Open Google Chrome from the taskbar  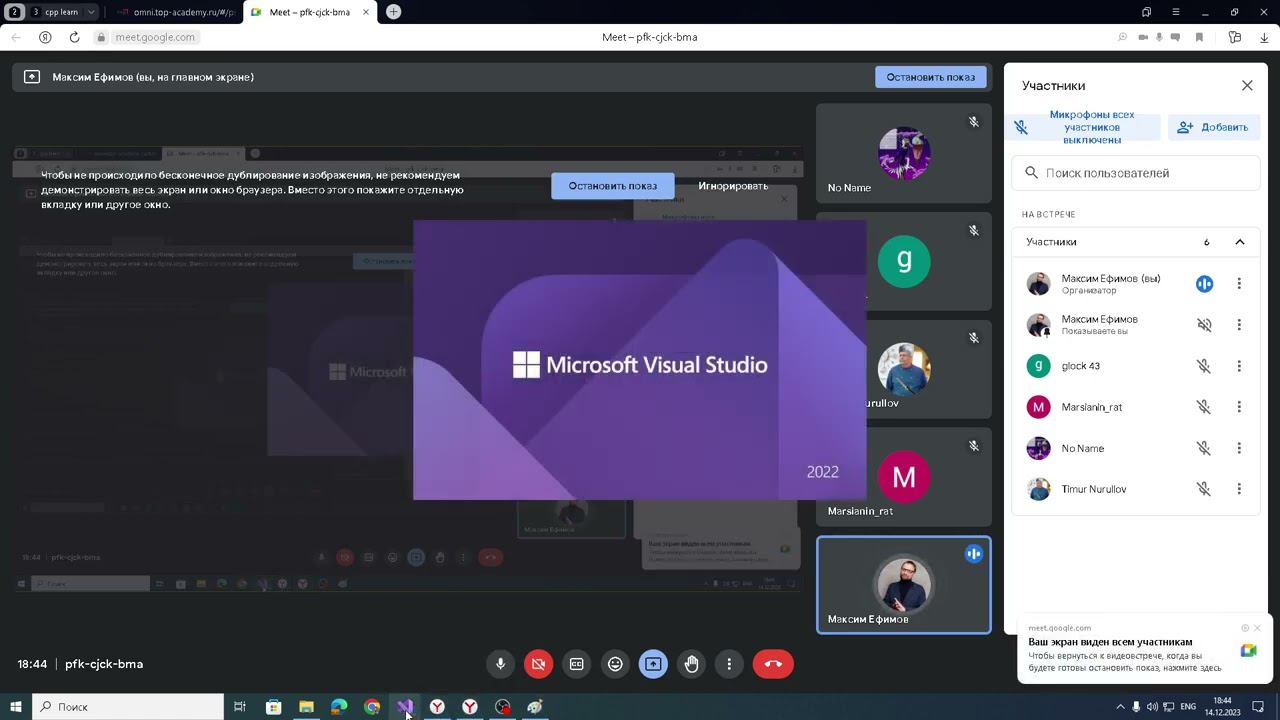point(372,707)
